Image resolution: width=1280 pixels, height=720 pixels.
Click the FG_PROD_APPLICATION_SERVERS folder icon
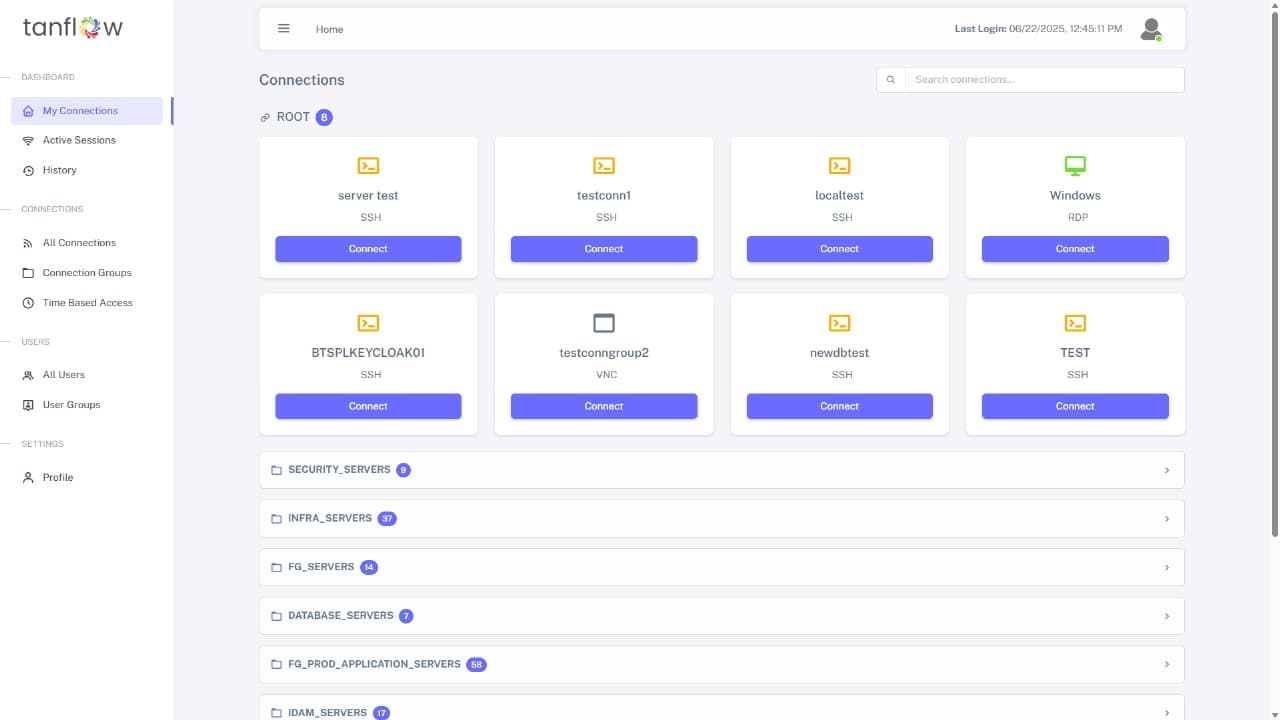277,664
